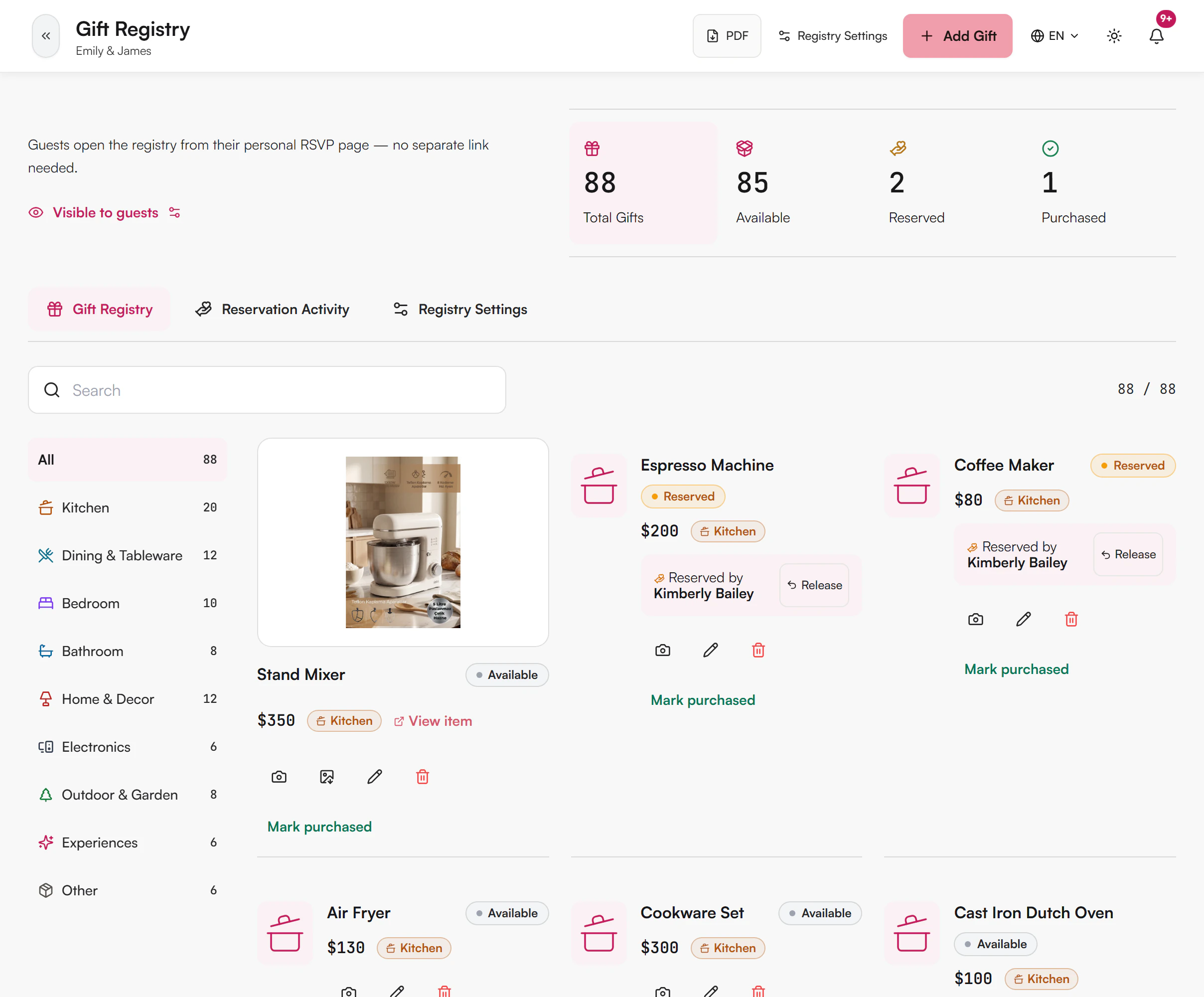Open notifications bell
Screen dimensions: 1204x997
[1157, 36]
